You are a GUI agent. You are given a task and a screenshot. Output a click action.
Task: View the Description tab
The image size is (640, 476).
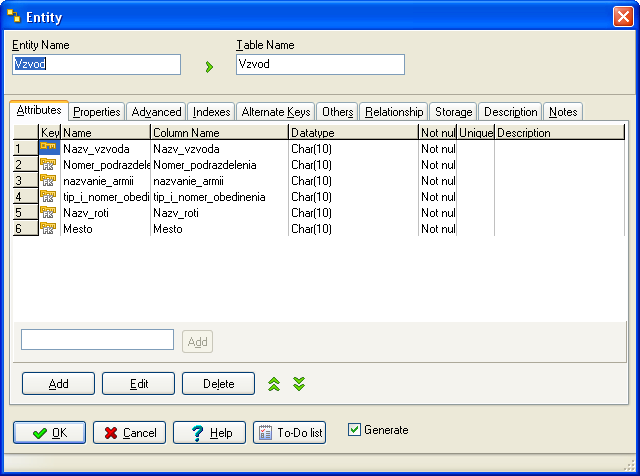510,112
